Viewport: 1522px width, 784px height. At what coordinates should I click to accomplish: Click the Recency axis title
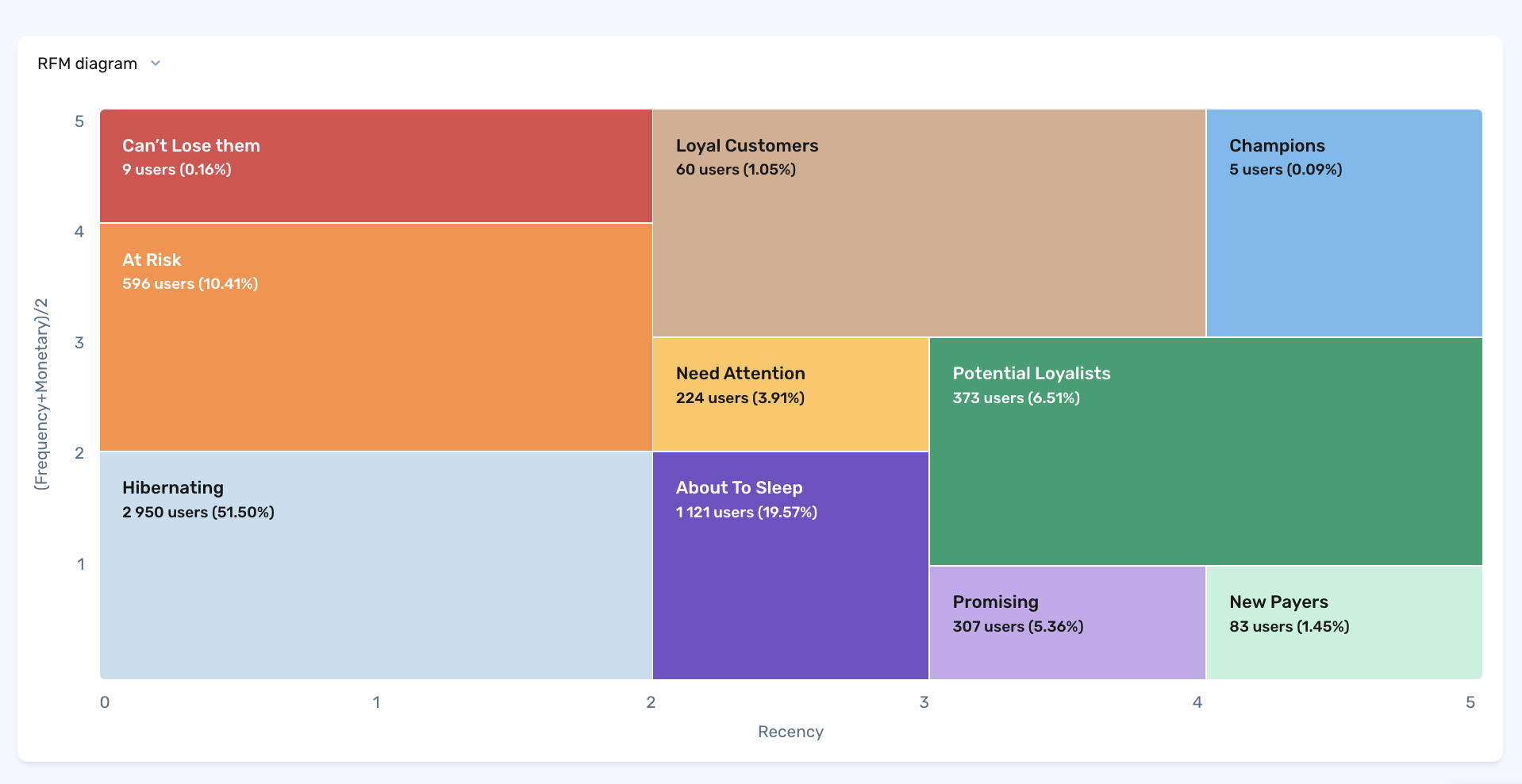tap(790, 732)
